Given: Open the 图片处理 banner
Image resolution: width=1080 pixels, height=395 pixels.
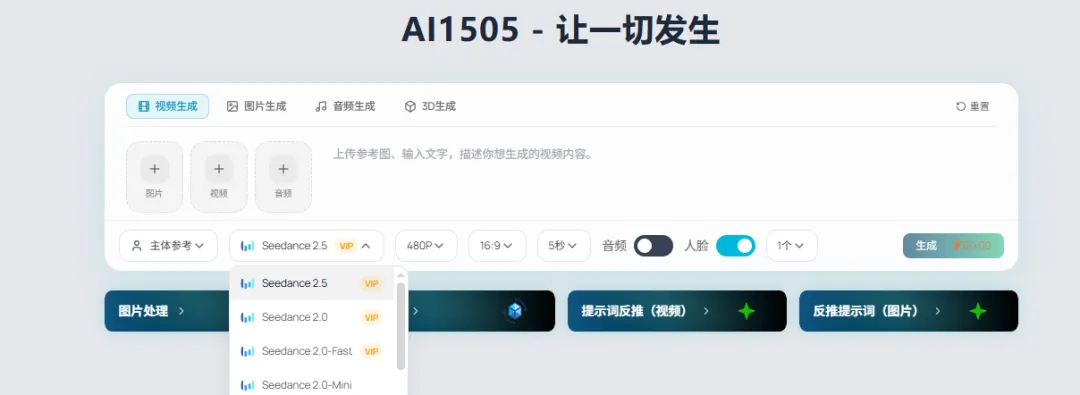Looking at the screenshot, I should point(166,311).
